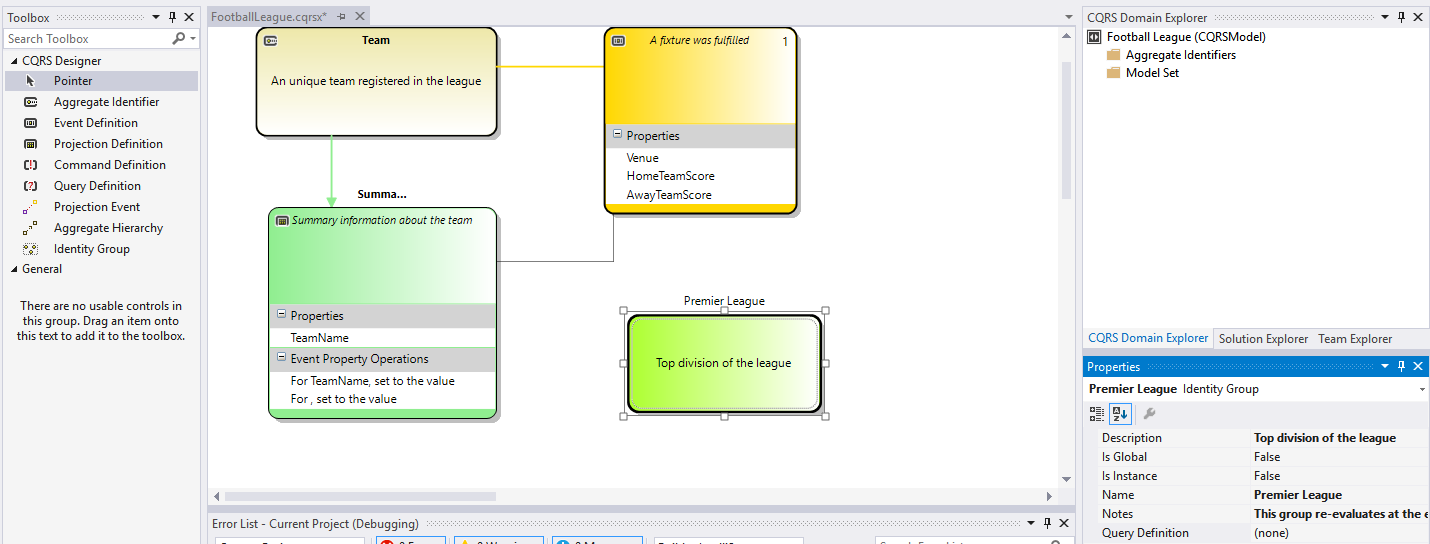Sort properties alphabetically
This screenshot has height=544, width=1430.
click(1121, 414)
